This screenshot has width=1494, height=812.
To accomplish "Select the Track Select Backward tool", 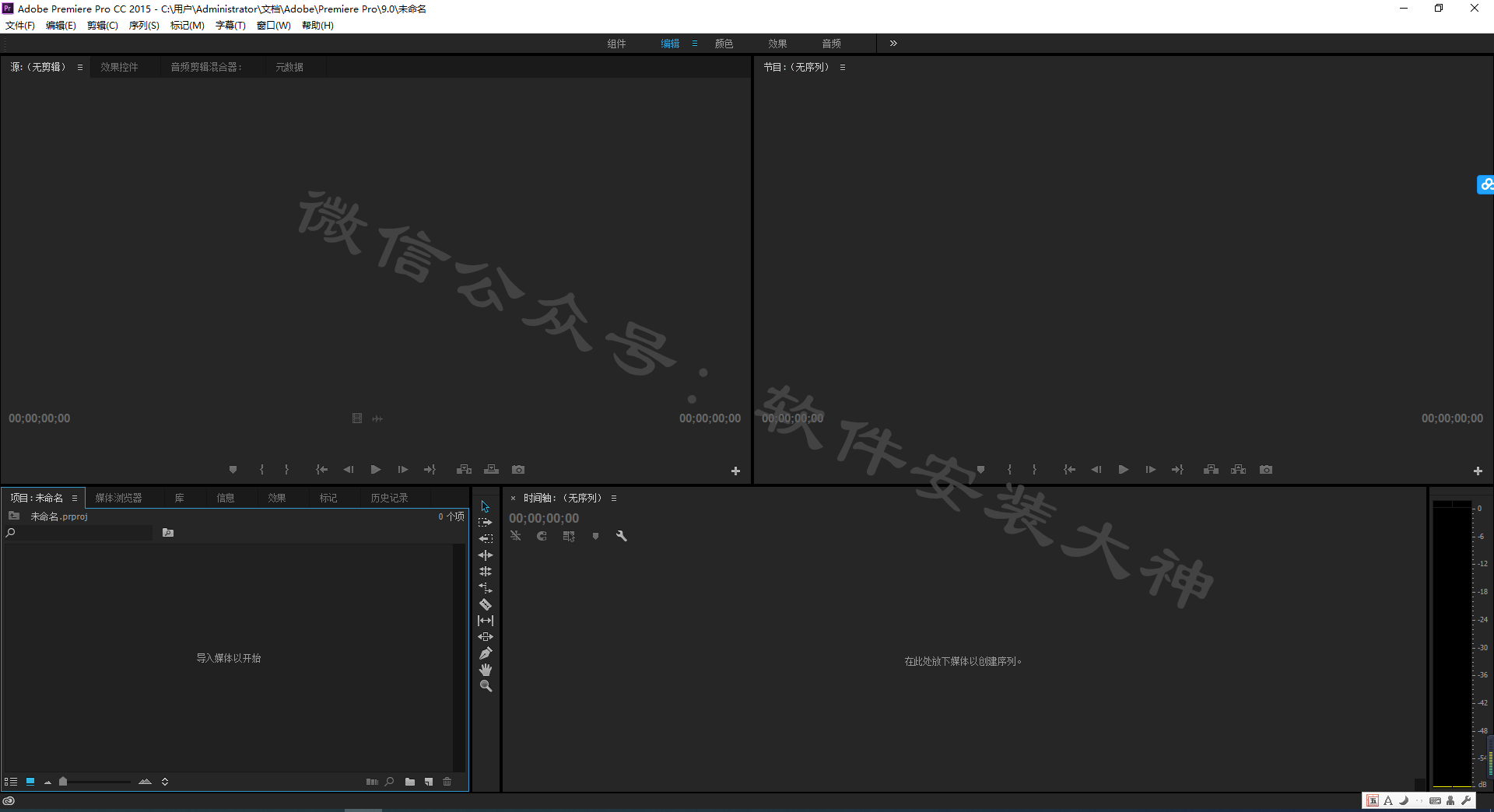I will (486, 538).
